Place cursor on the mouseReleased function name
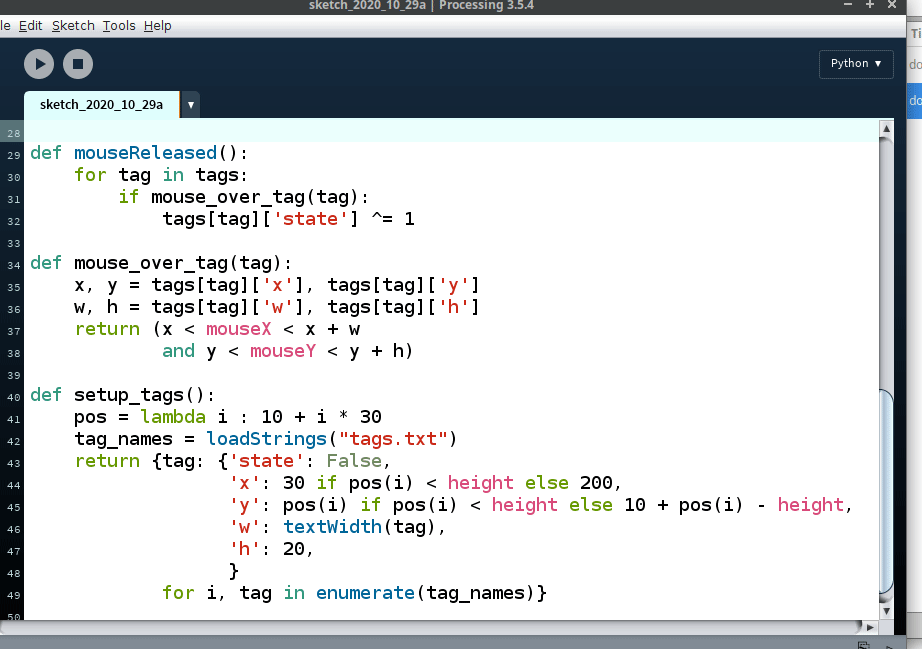 coord(145,153)
